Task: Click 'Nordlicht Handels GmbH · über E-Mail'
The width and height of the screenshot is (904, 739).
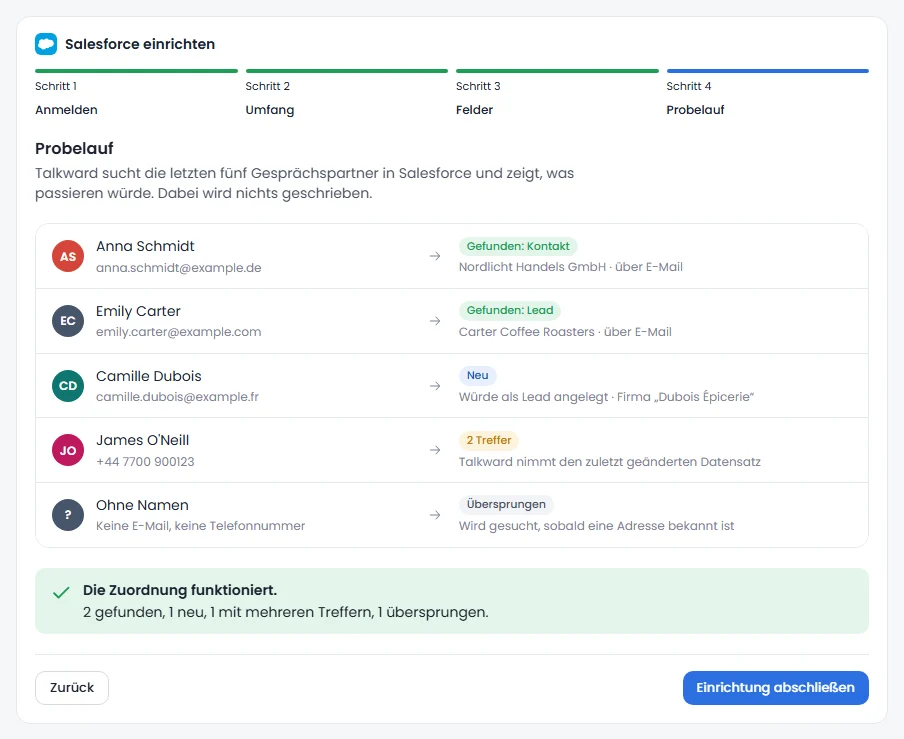Action: (x=571, y=267)
